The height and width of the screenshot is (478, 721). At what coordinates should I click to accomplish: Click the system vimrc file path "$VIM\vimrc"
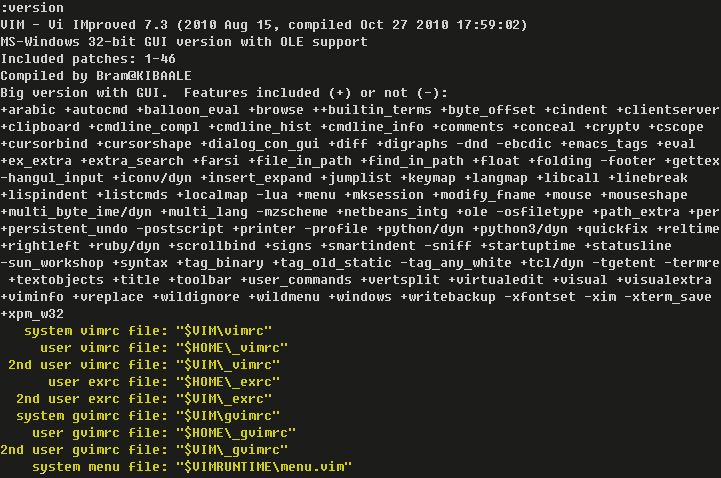[224, 331]
